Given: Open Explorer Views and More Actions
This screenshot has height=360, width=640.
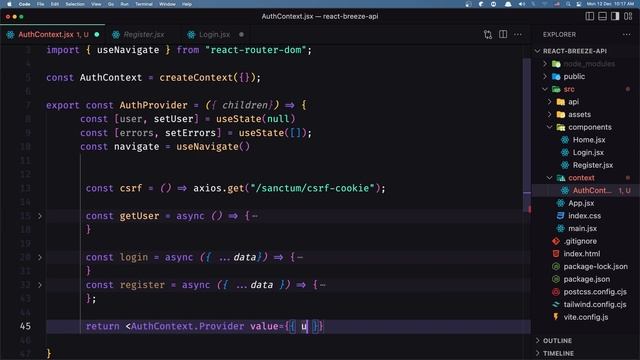Looking at the screenshot, I should [x=627, y=35].
